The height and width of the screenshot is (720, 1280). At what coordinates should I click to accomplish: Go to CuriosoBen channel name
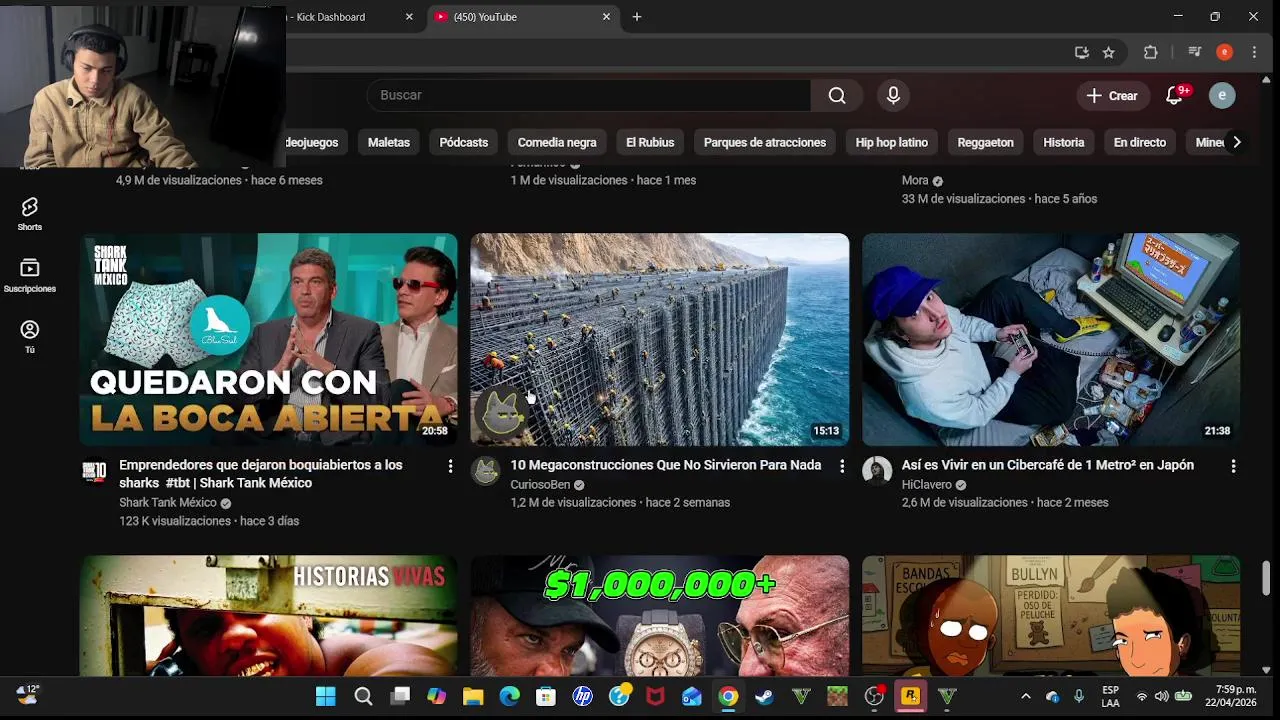click(540, 485)
